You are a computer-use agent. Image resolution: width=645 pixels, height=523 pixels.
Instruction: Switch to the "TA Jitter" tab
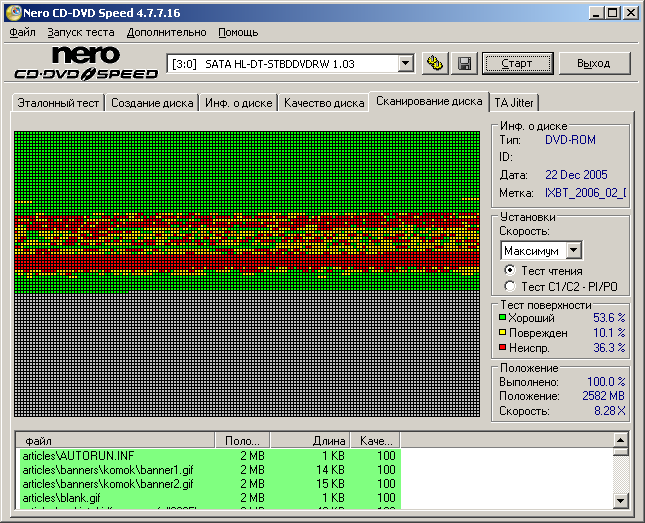514,103
